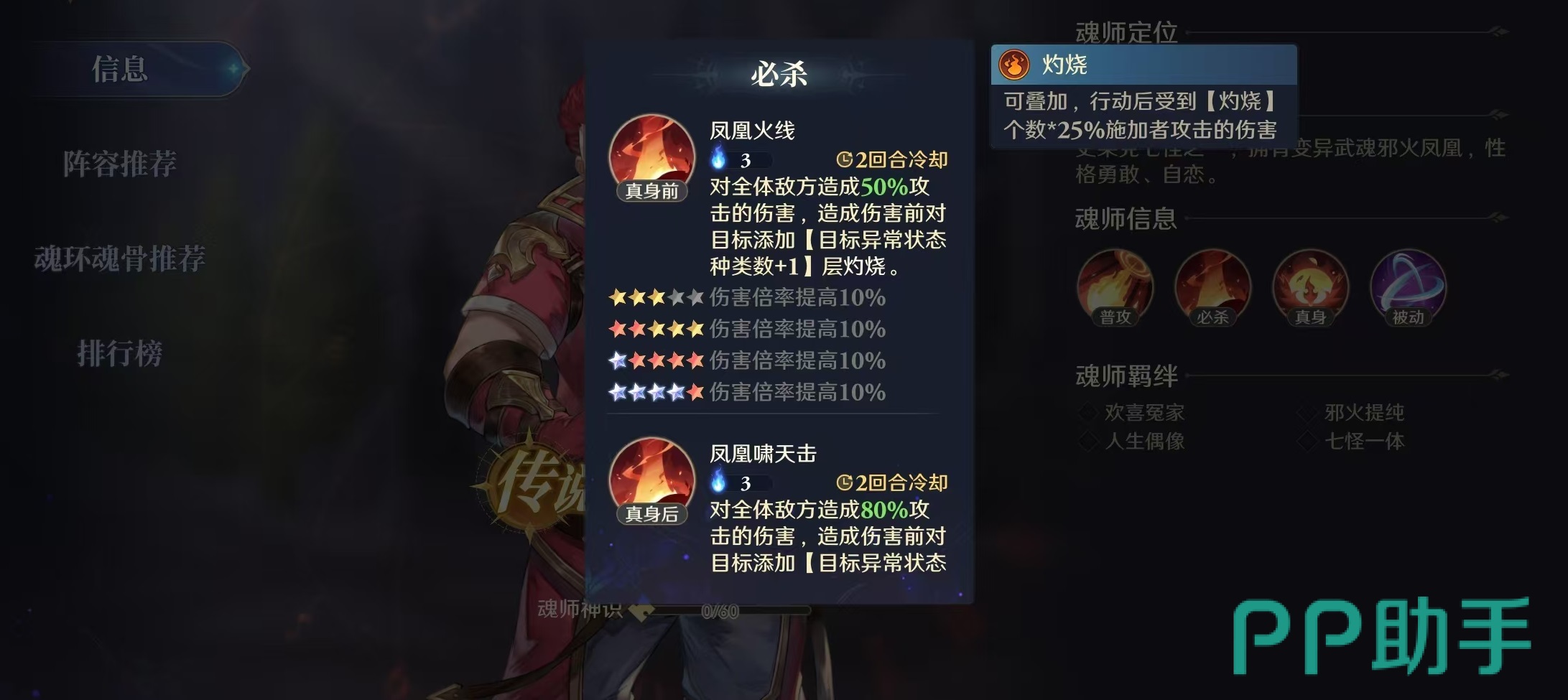Open the 真身 skill icon
The image size is (1568, 700).
tap(1310, 287)
